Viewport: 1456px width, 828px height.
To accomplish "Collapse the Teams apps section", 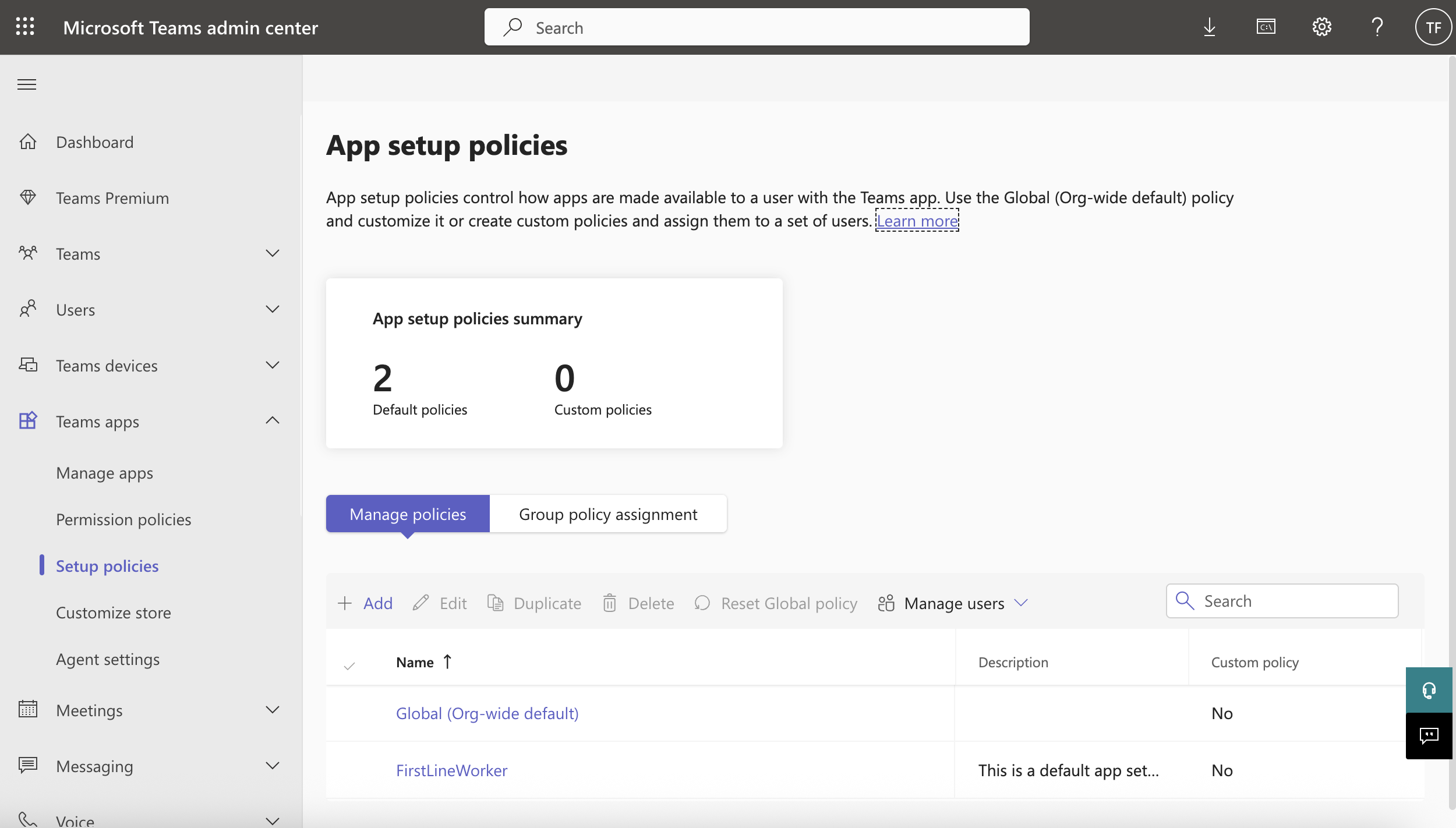I will tap(272, 420).
